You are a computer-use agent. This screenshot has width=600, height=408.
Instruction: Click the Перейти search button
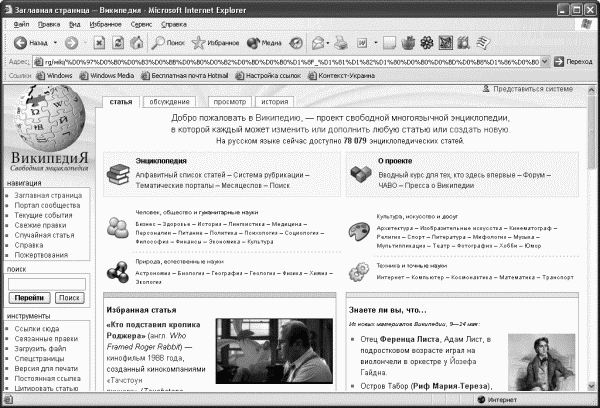tap(29, 298)
